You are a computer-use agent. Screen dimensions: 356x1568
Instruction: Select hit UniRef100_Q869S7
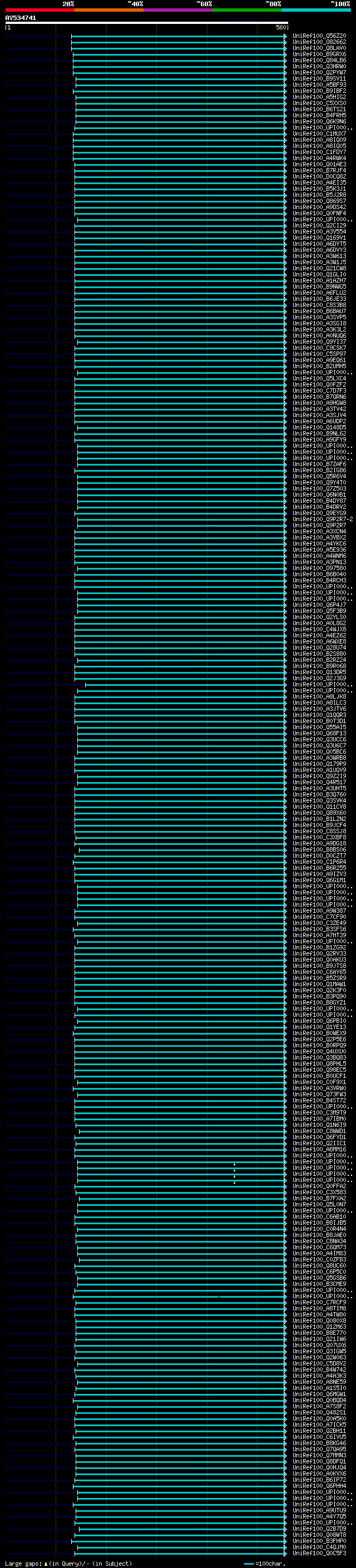click(x=319, y=201)
